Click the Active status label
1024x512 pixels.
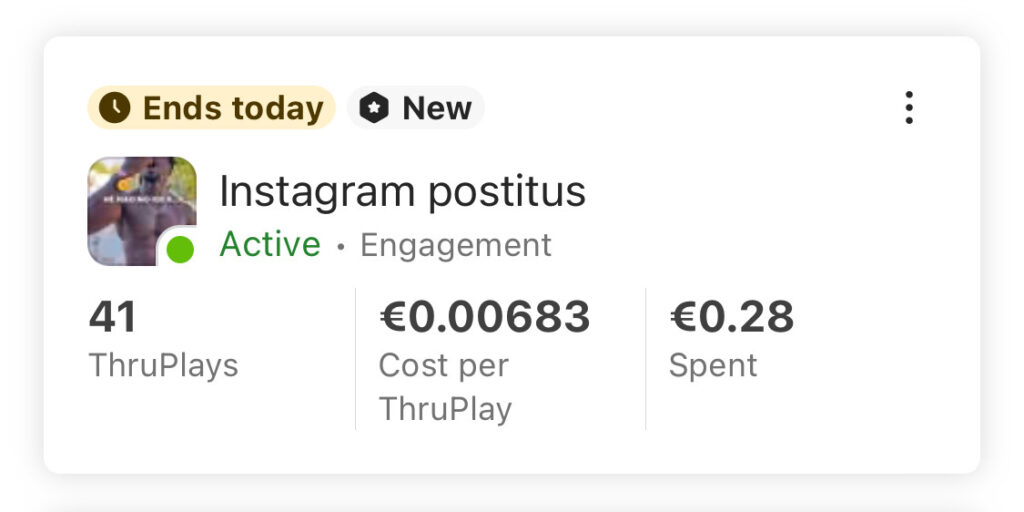(x=270, y=245)
